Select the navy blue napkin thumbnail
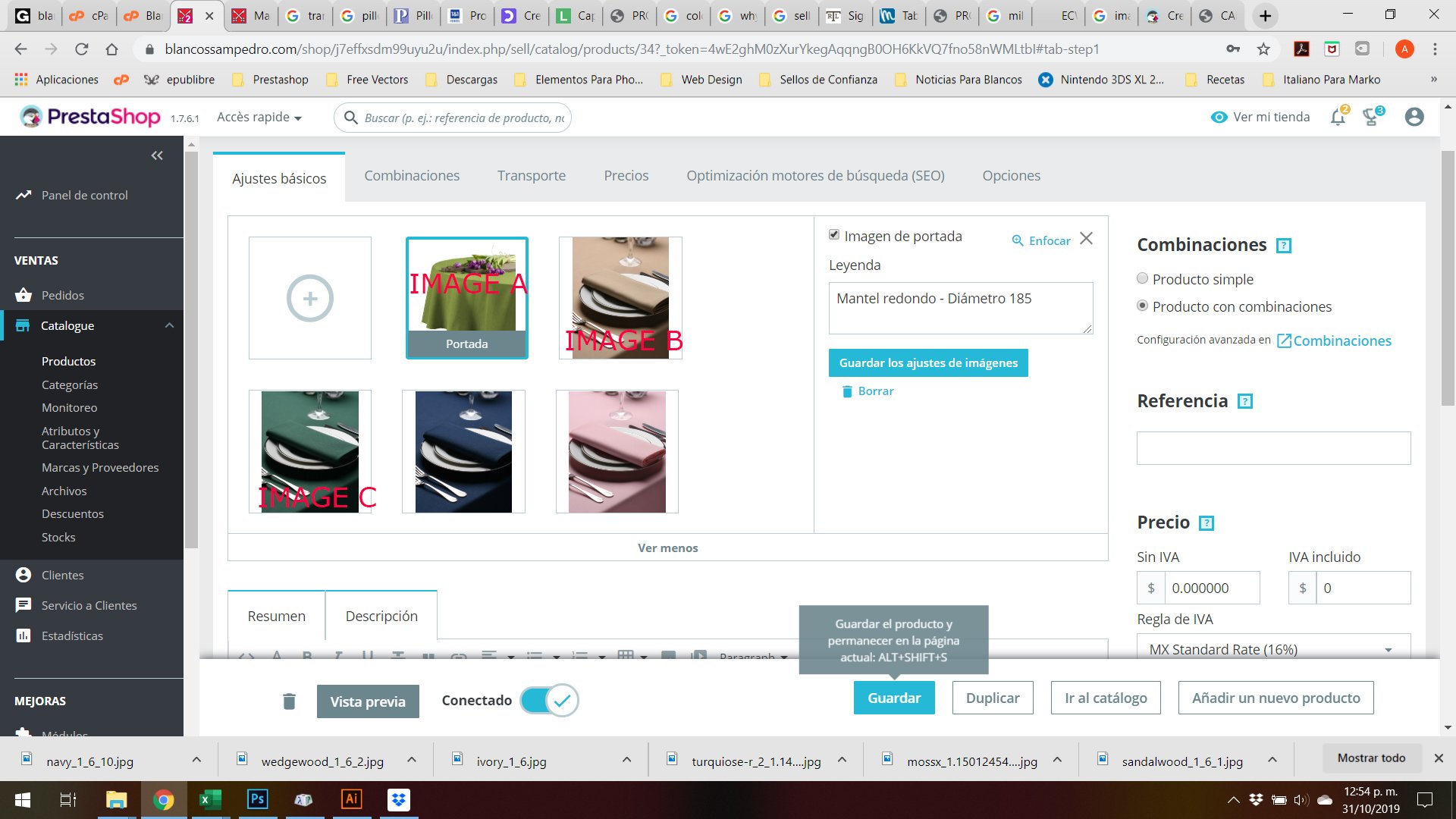Screen dimensions: 1456x819 (463, 451)
